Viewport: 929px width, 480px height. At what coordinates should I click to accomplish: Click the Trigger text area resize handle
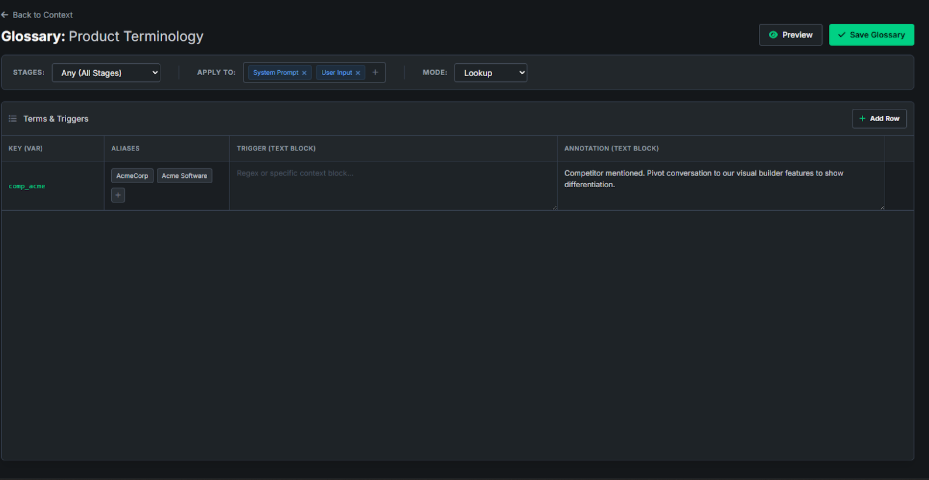coord(553,206)
